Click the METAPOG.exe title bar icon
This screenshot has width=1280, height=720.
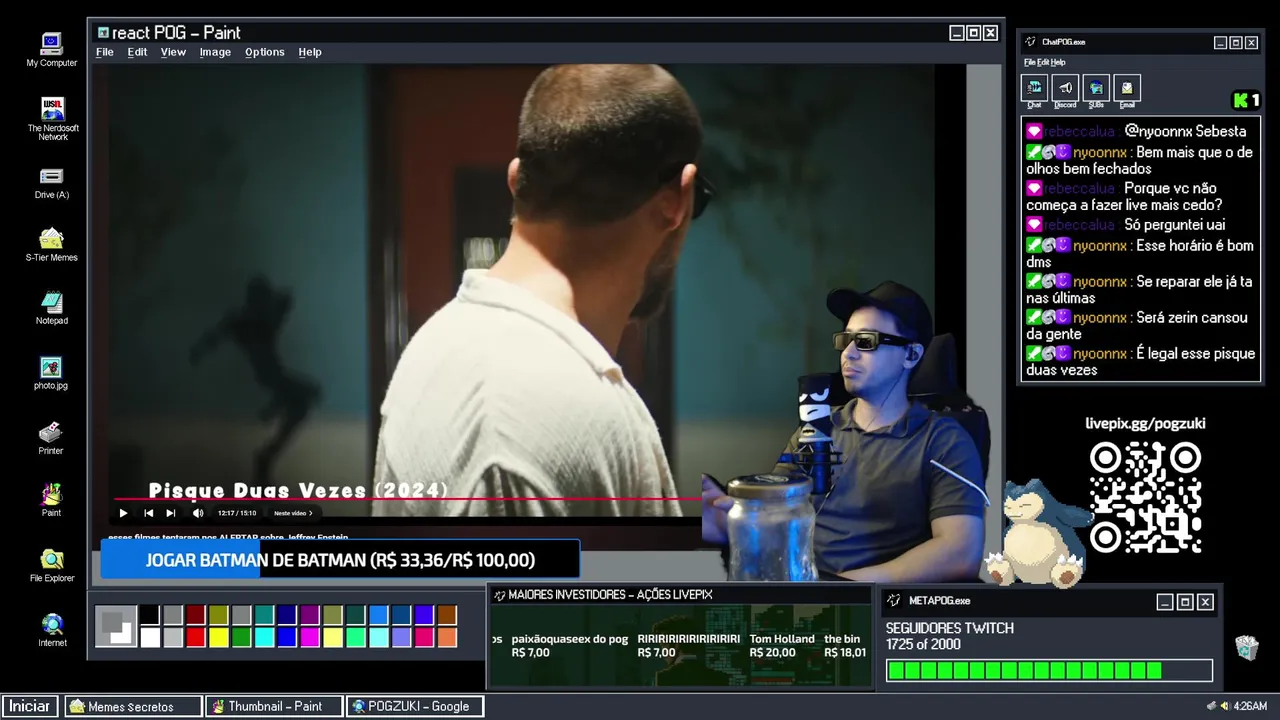pos(893,601)
